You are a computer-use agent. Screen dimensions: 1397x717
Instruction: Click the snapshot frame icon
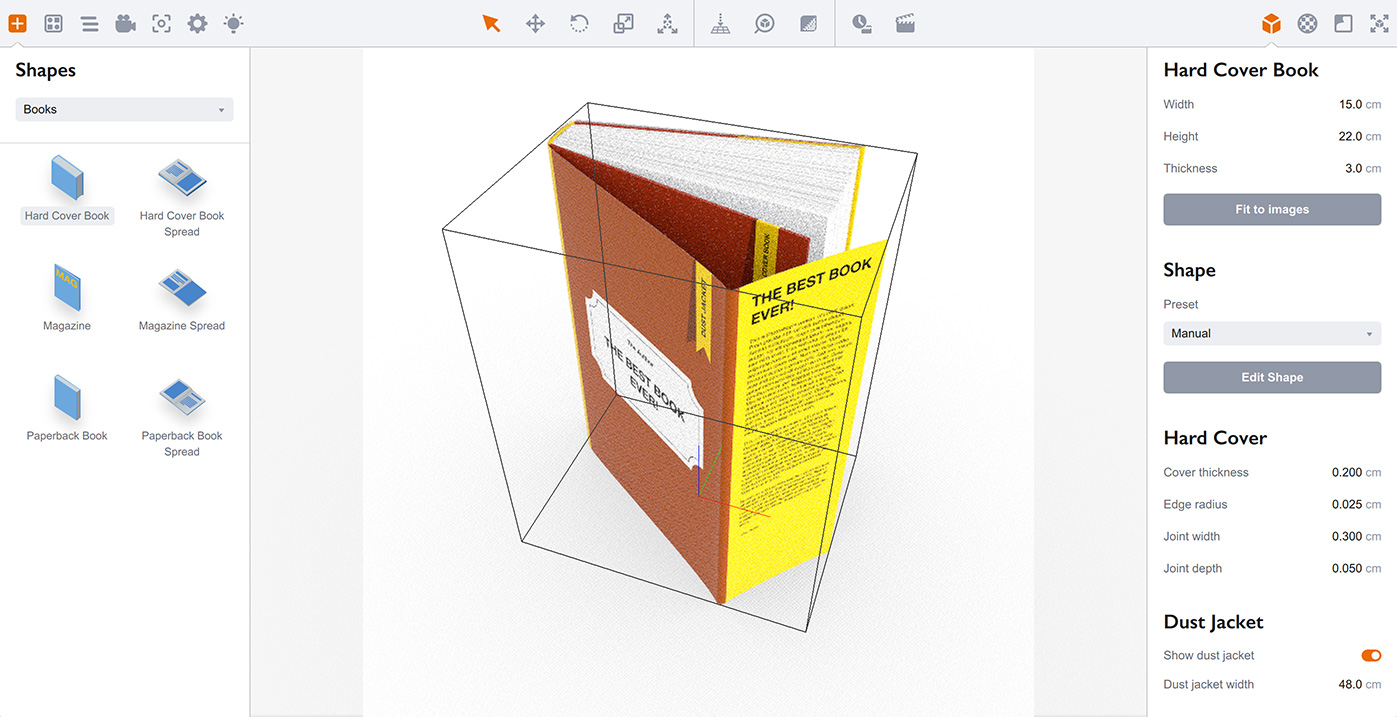(x=161, y=23)
